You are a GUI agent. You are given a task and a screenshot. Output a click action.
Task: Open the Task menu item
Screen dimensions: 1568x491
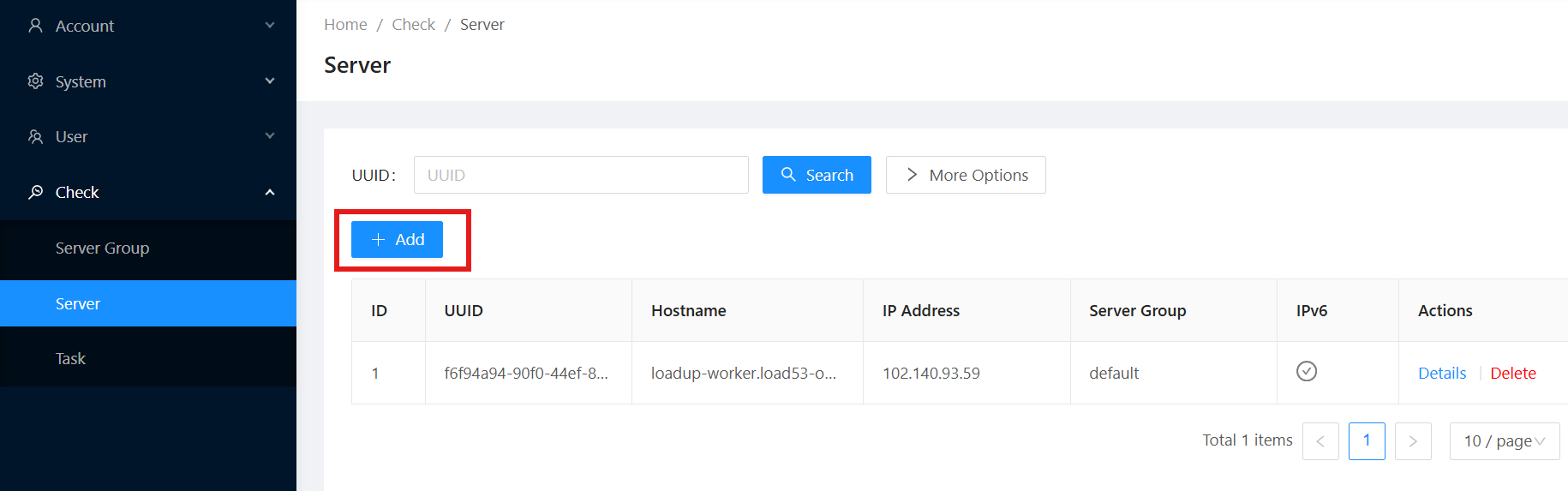(70, 359)
